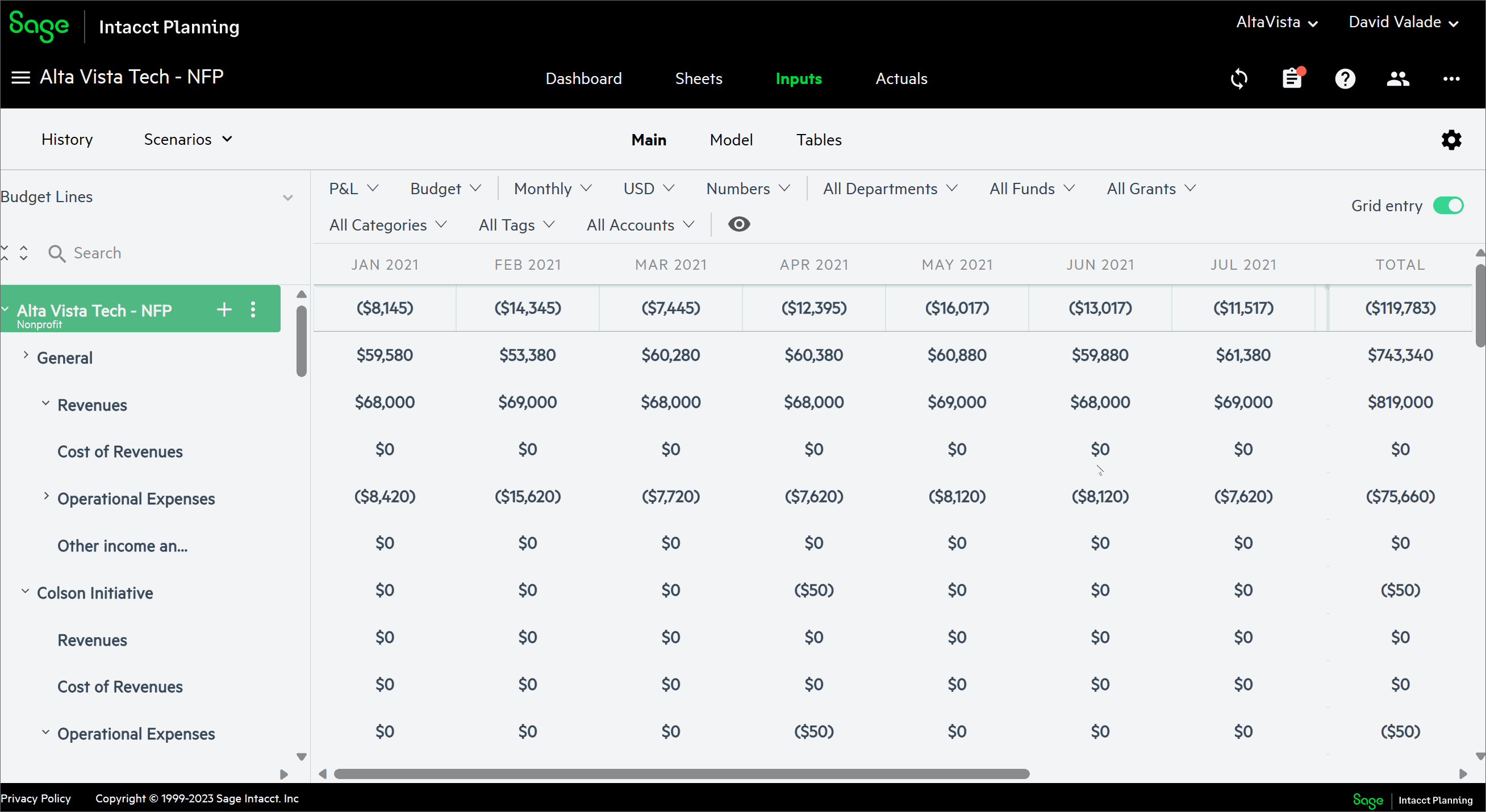
Task: Click the FEB 2021 value $53,380
Action: click(x=527, y=355)
